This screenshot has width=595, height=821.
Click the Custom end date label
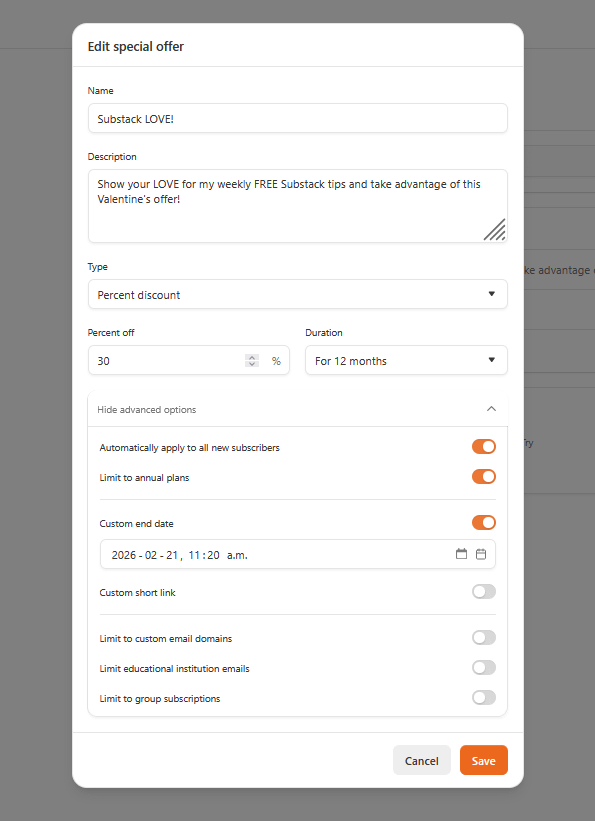coord(136,524)
